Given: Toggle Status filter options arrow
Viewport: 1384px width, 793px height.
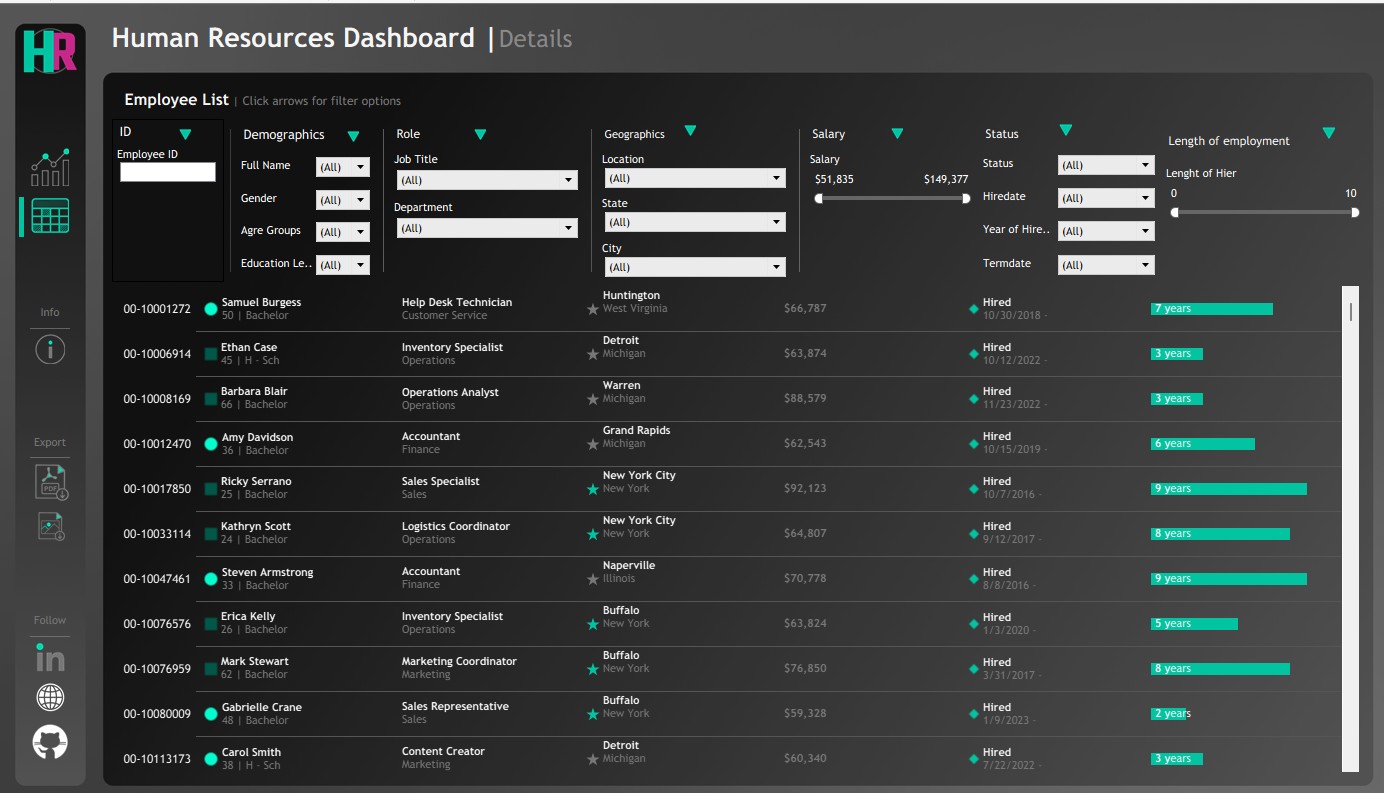Looking at the screenshot, I should [x=1065, y=130].
